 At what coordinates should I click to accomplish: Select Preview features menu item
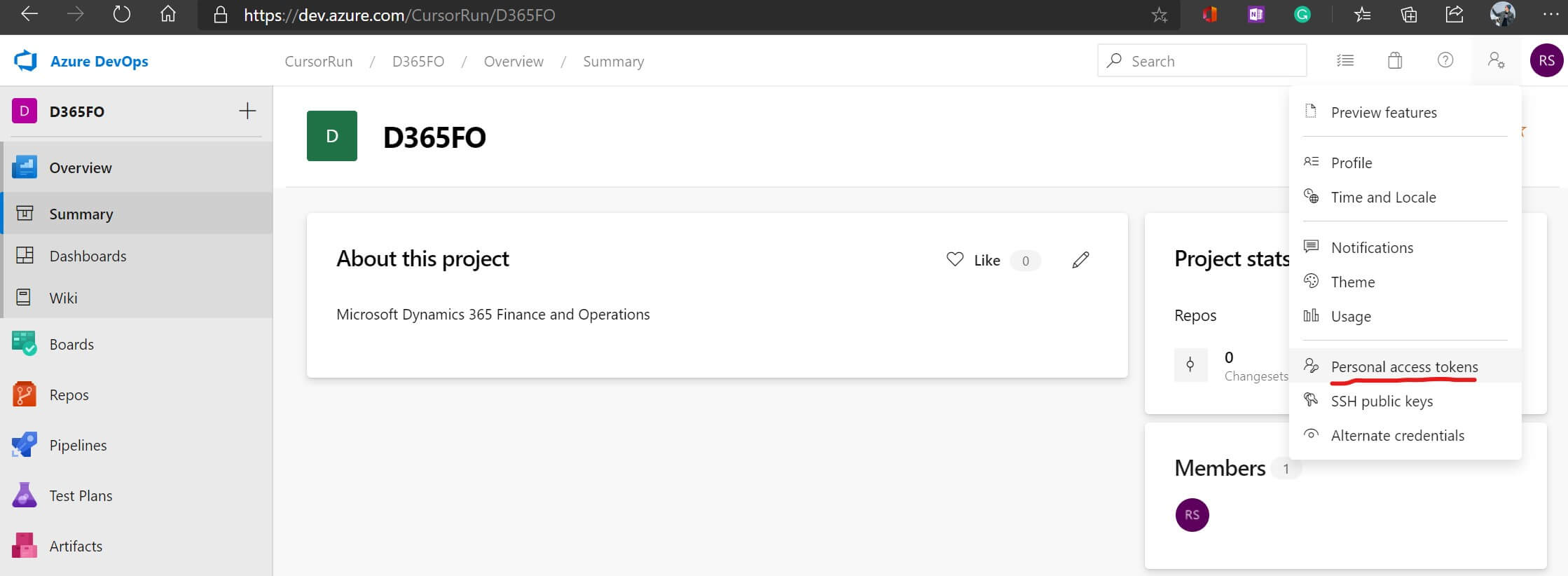point(1405,112)
